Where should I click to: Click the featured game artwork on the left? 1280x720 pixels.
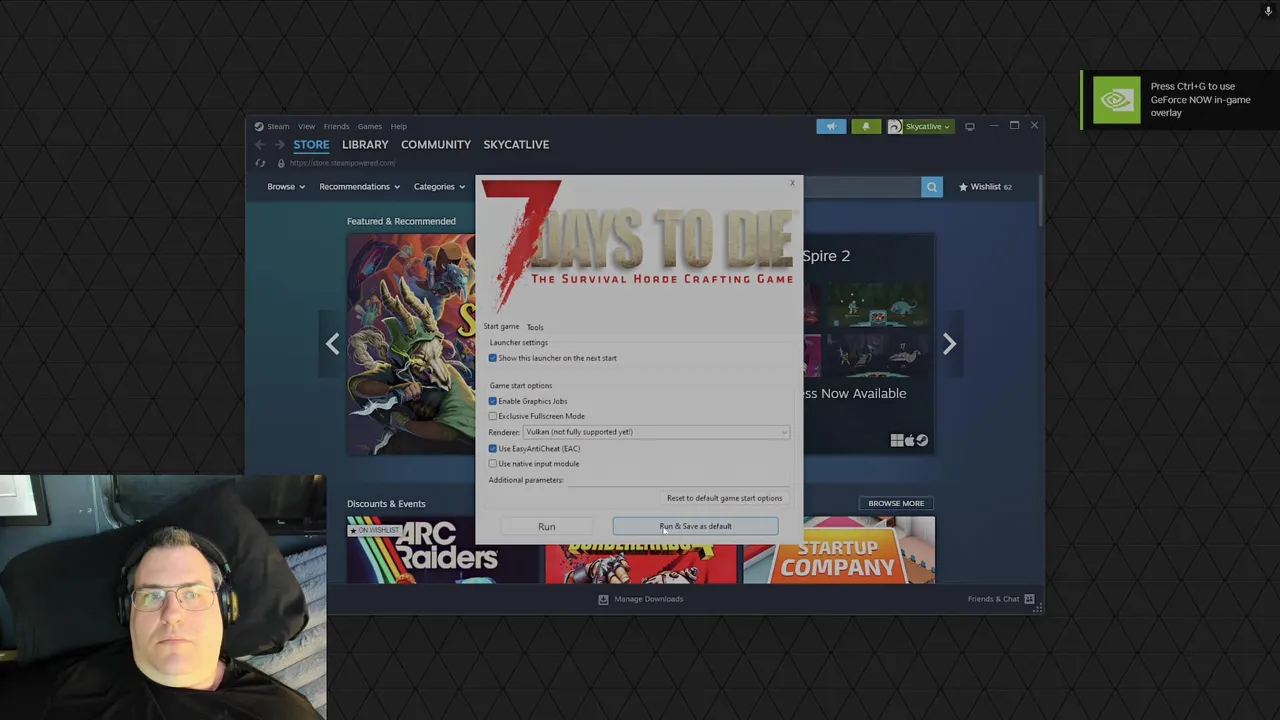pos(411,344)
